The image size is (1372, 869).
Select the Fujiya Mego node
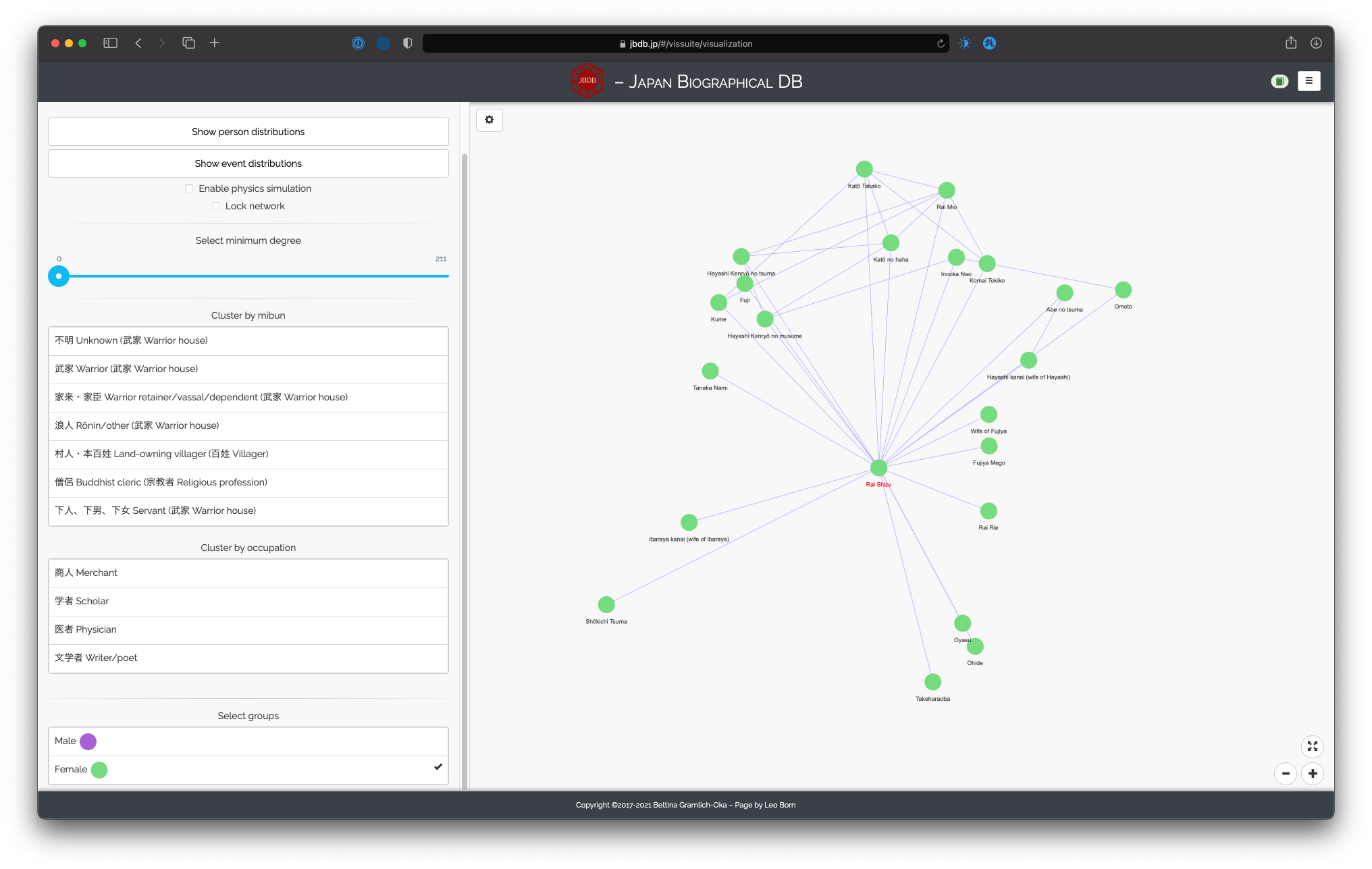click(989, 446)
